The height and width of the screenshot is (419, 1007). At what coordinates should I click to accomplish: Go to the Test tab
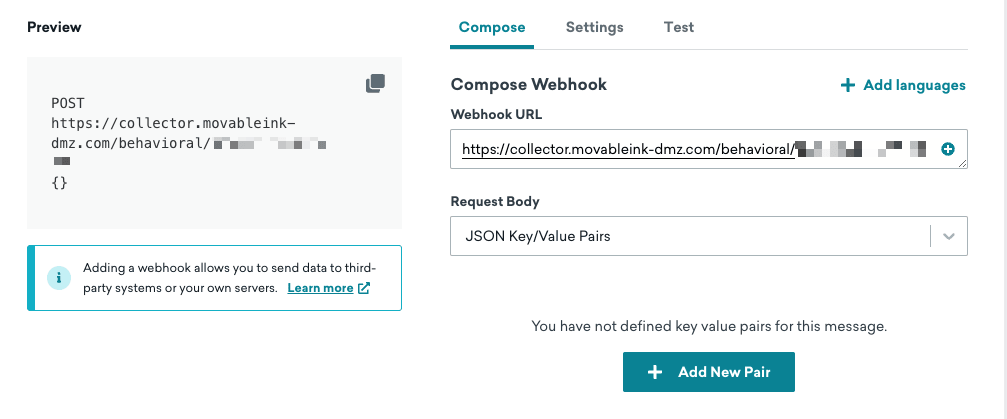point(679,27)
